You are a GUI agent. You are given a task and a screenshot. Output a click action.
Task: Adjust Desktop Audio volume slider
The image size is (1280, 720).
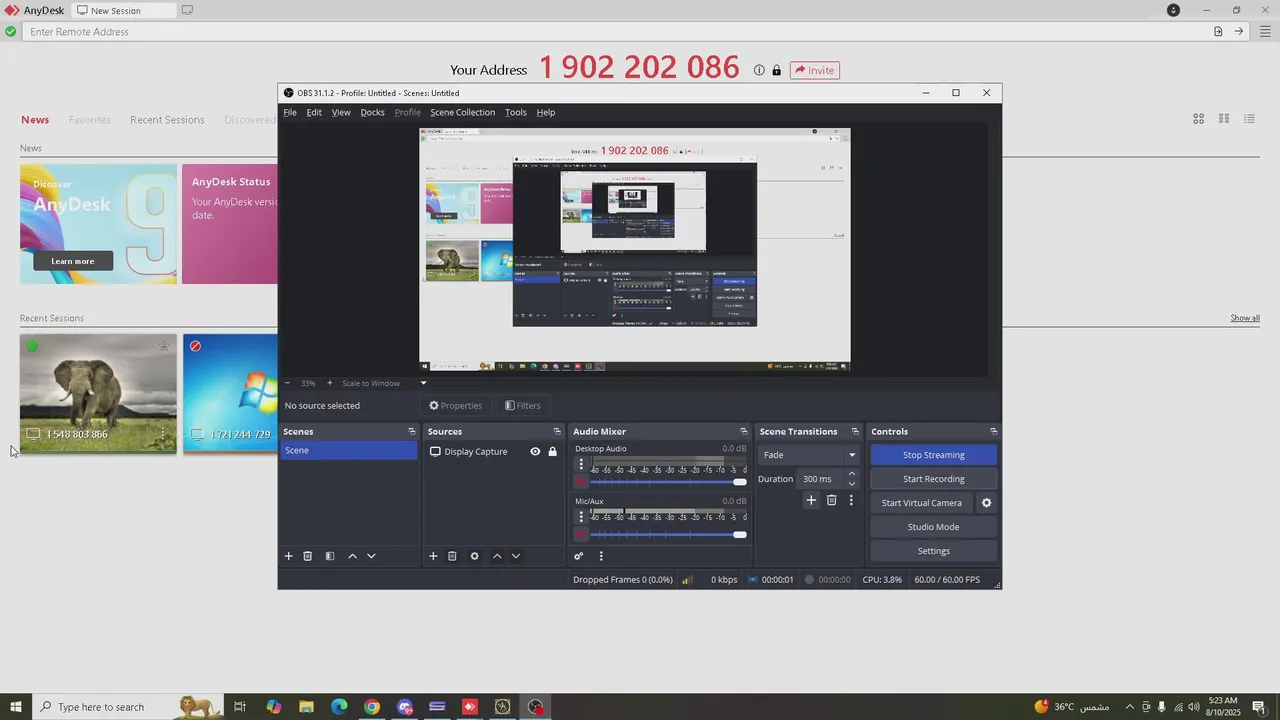670,482
